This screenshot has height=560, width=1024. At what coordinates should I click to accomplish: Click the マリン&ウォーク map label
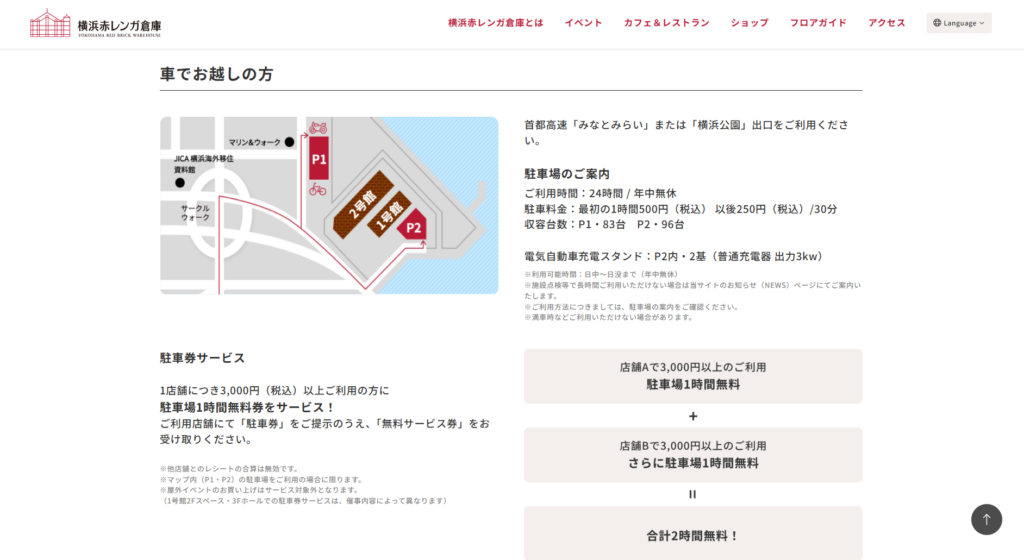coord(254,142)
